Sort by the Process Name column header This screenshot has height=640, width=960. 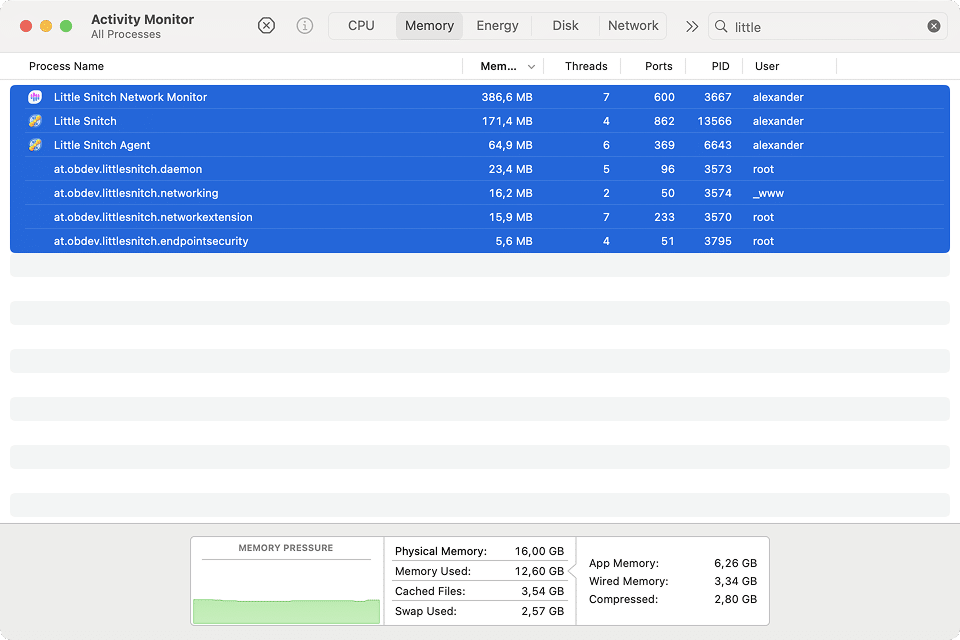click(66, 66)
